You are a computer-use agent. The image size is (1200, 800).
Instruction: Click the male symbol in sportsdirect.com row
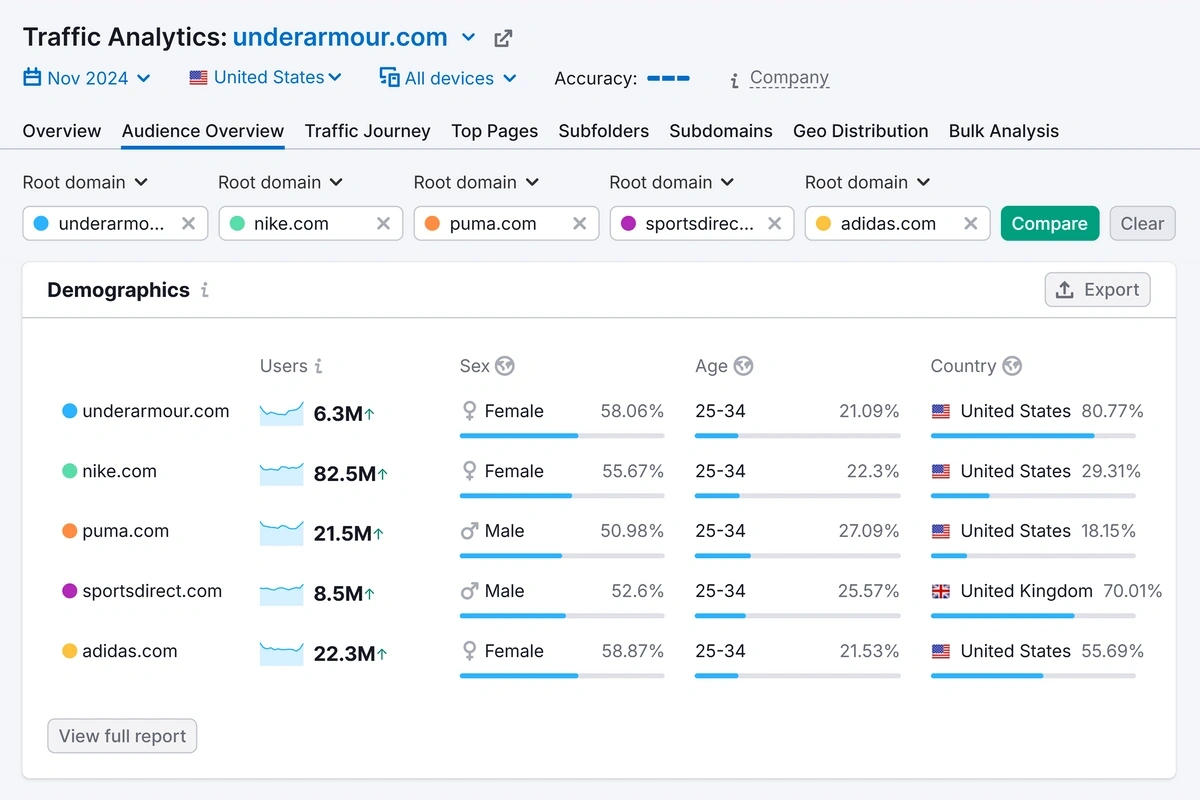(469, 591)
